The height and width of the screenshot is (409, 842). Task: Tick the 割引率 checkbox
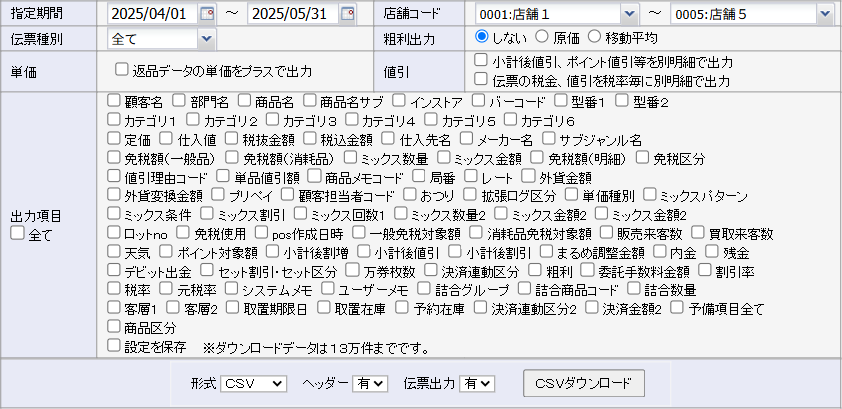click(704, 270)
